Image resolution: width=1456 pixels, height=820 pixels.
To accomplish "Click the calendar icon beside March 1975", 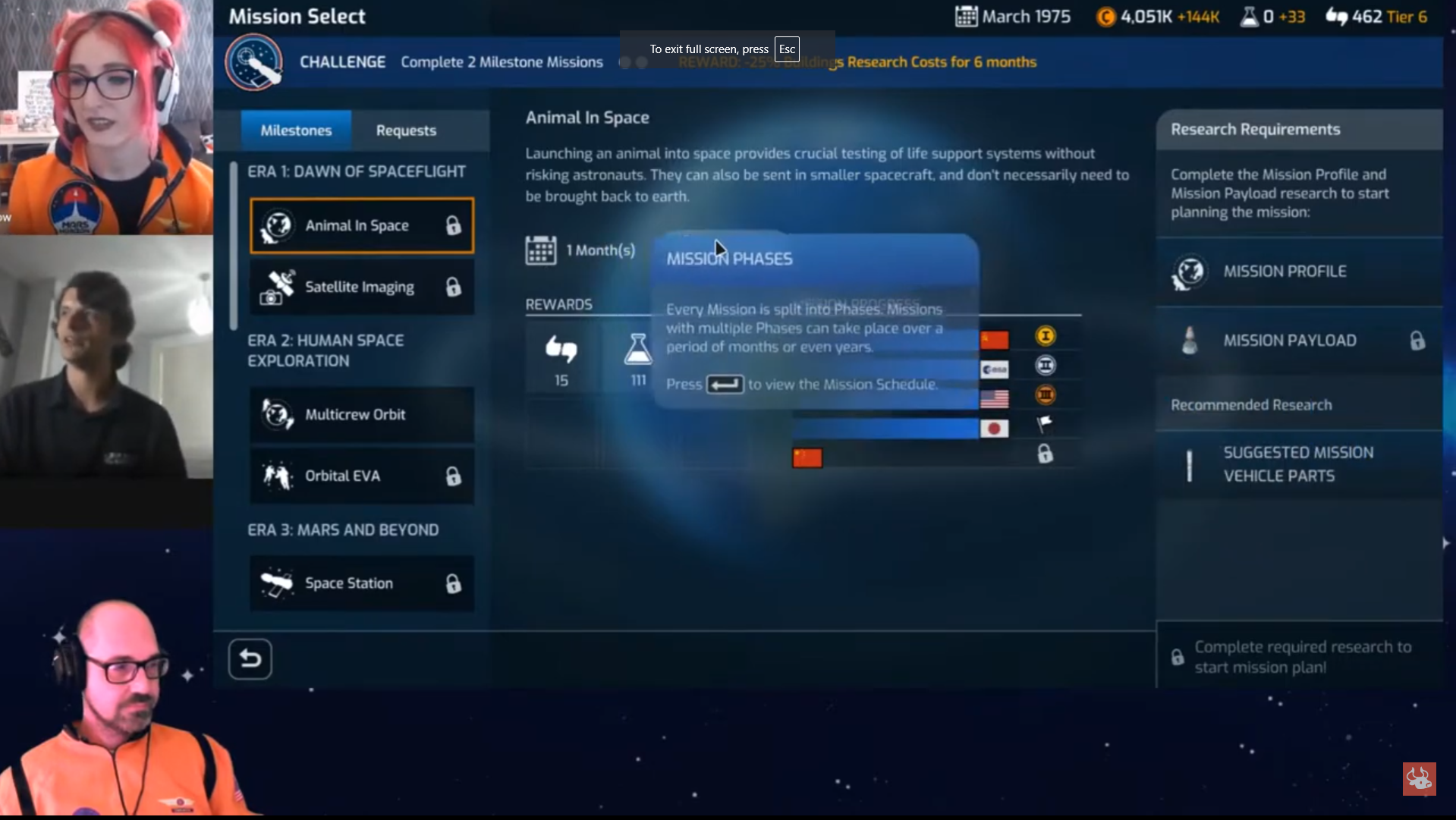I will 965,17.
